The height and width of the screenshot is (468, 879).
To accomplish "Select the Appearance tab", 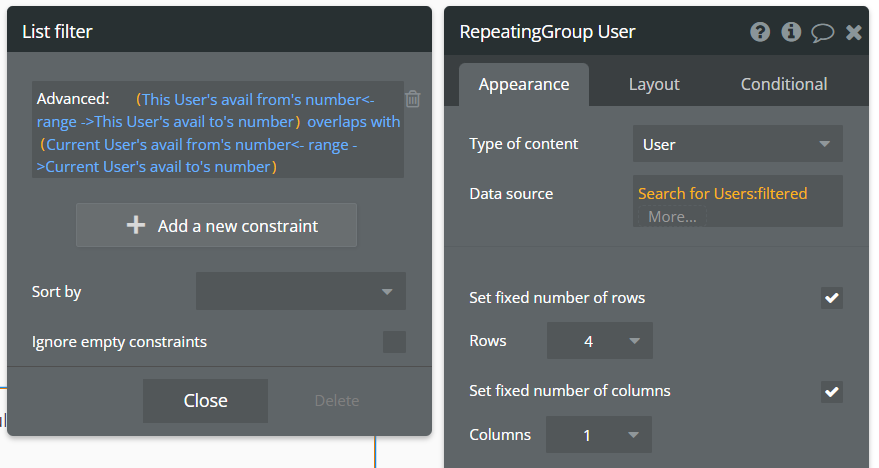I will (524, 85).
